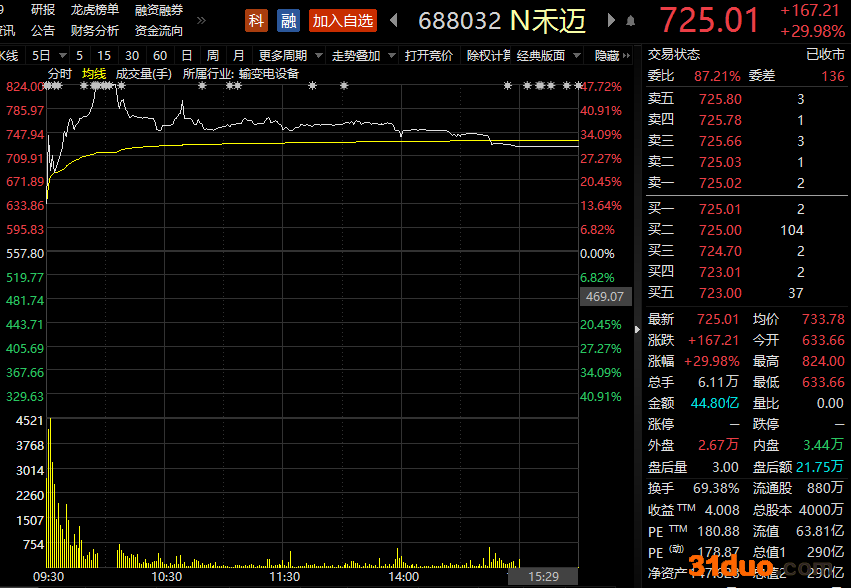Screen dimensions: 851x588
Task: Open the 走势叠加 overlay dropdown
Action: tap(363, 55)
